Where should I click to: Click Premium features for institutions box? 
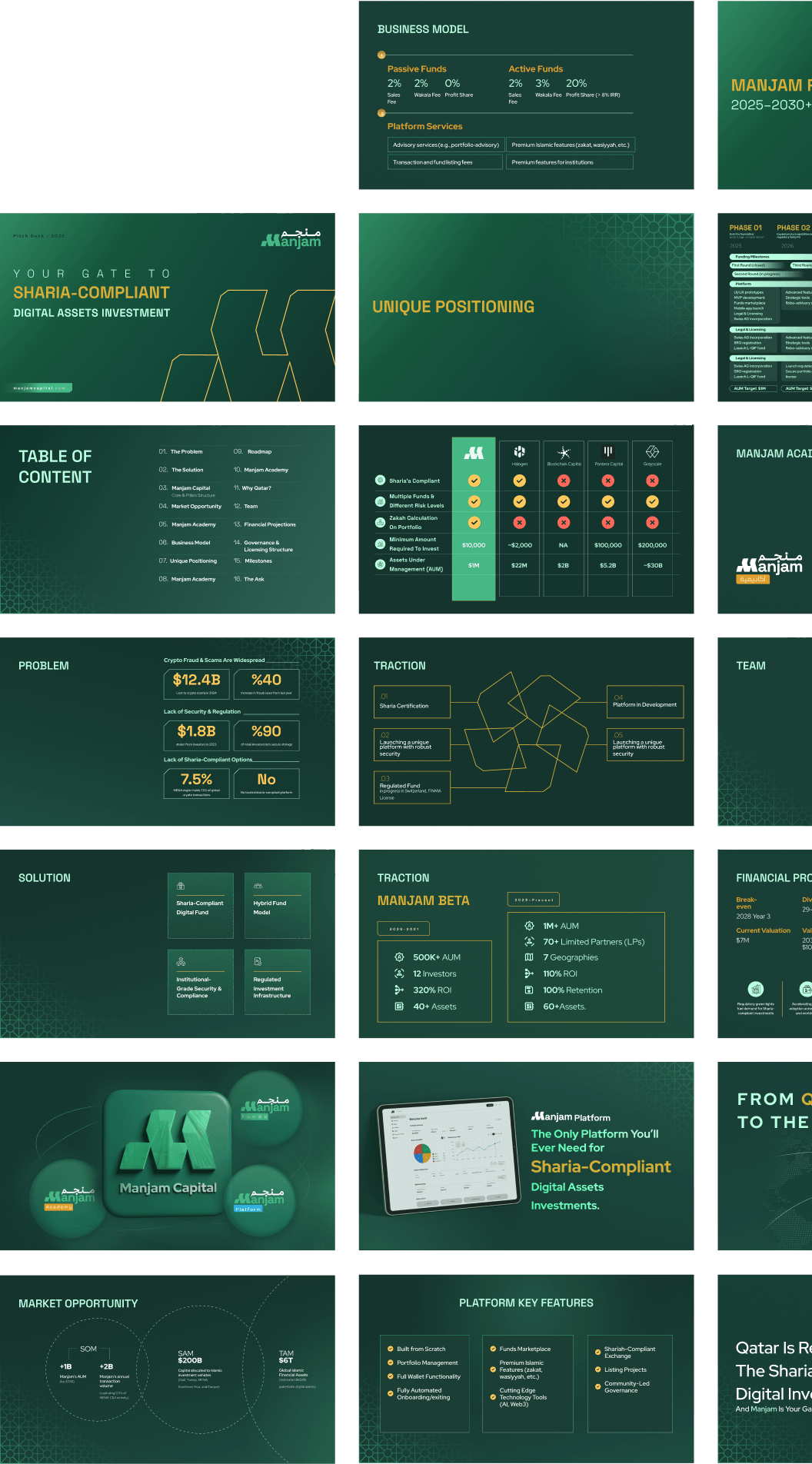pyautogui.click(x=571, y=162)
